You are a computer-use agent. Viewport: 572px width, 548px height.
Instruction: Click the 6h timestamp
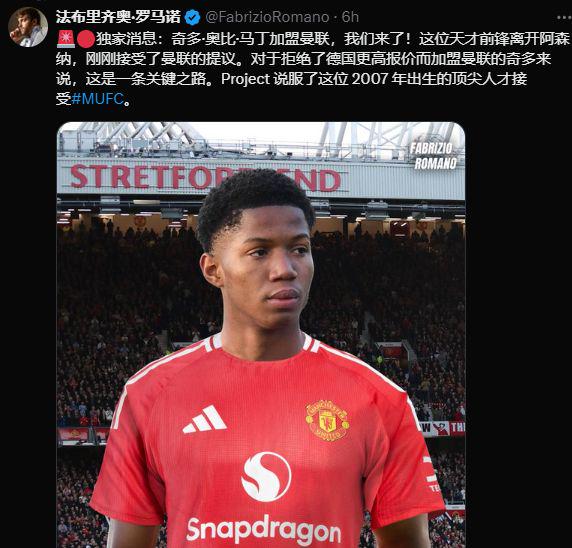point(350,17)
